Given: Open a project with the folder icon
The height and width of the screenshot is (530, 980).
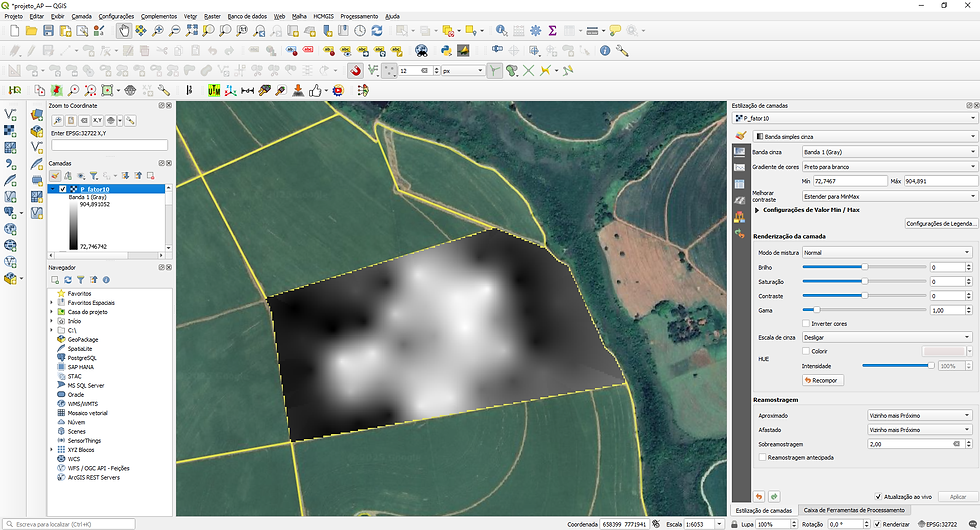Looking at the screenshot, I should point(31,31).
